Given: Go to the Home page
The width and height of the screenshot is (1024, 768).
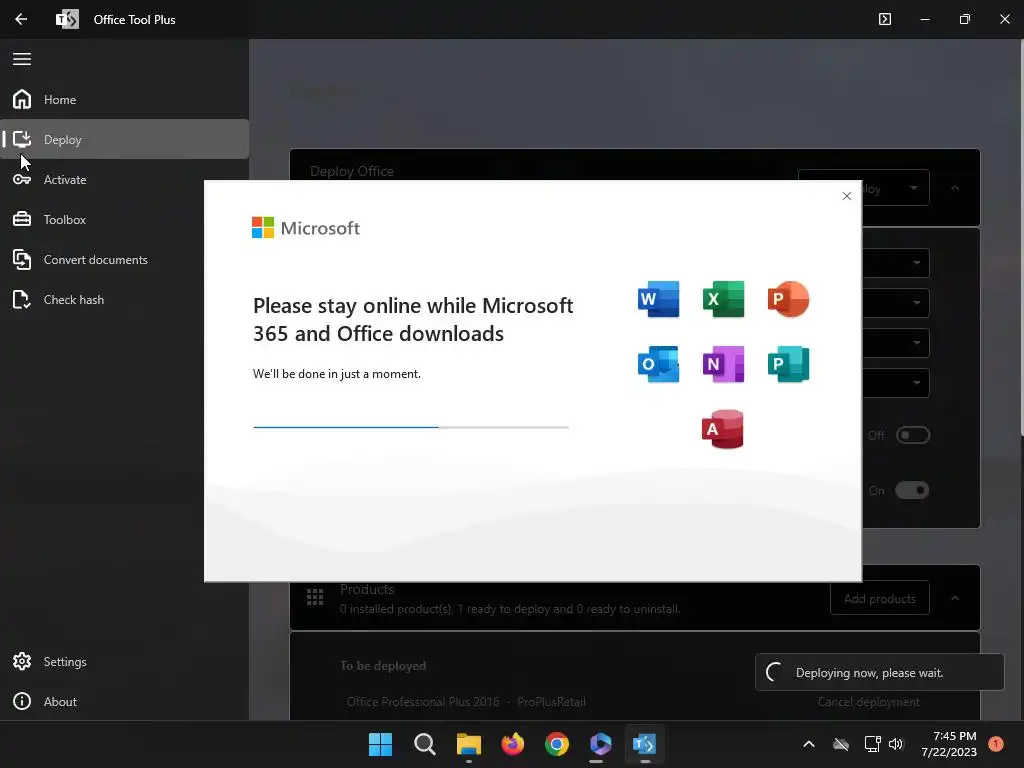Looking at the screenshot, I should click(124, 99).
